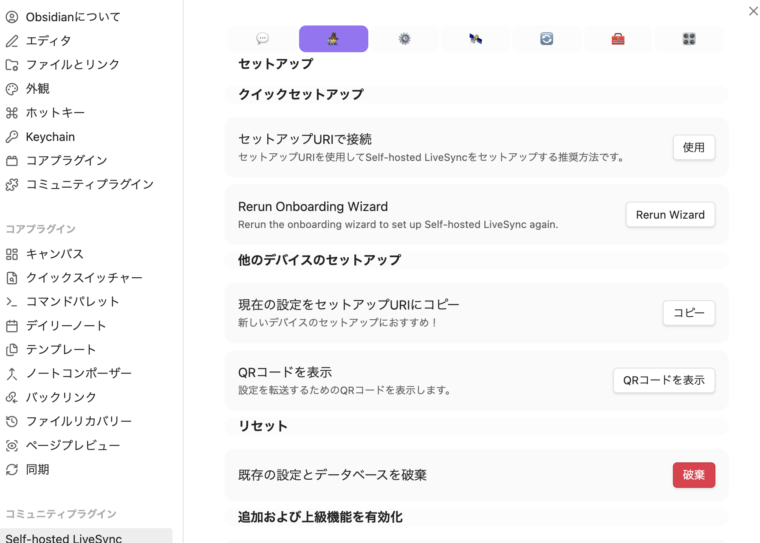Select Self-hosted LiveSync in the sidebar

tap(86, 536)
